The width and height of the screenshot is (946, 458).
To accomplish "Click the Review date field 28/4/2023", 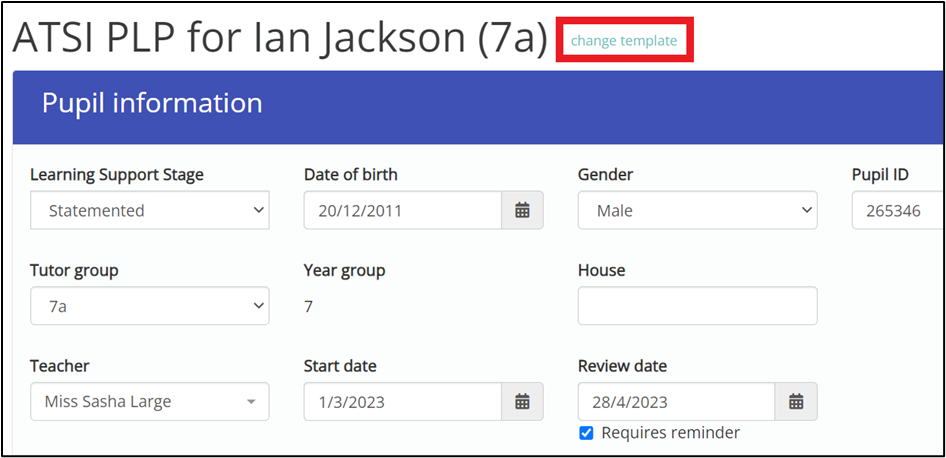I will pyautogui.click(x=676, y=401).
